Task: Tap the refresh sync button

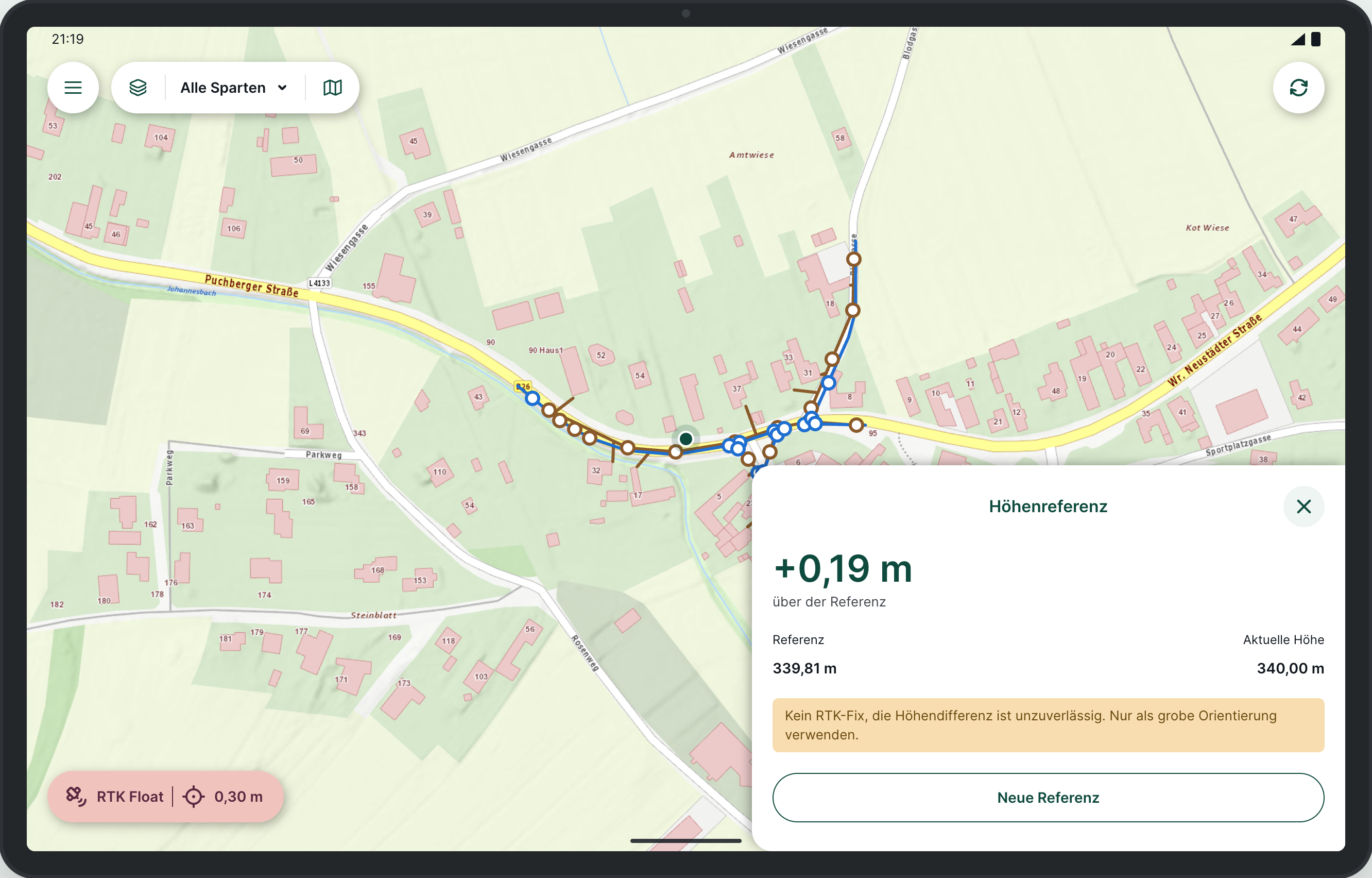Action: point(1298,88)
